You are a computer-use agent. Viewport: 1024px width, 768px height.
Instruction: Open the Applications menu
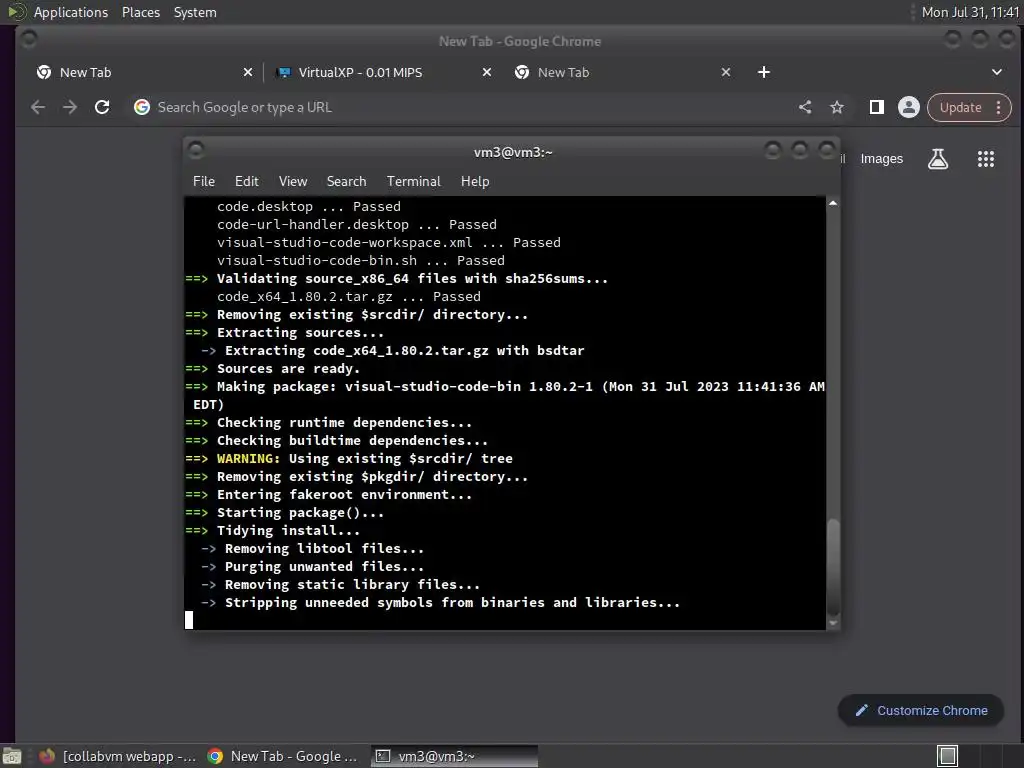point(71,12)
